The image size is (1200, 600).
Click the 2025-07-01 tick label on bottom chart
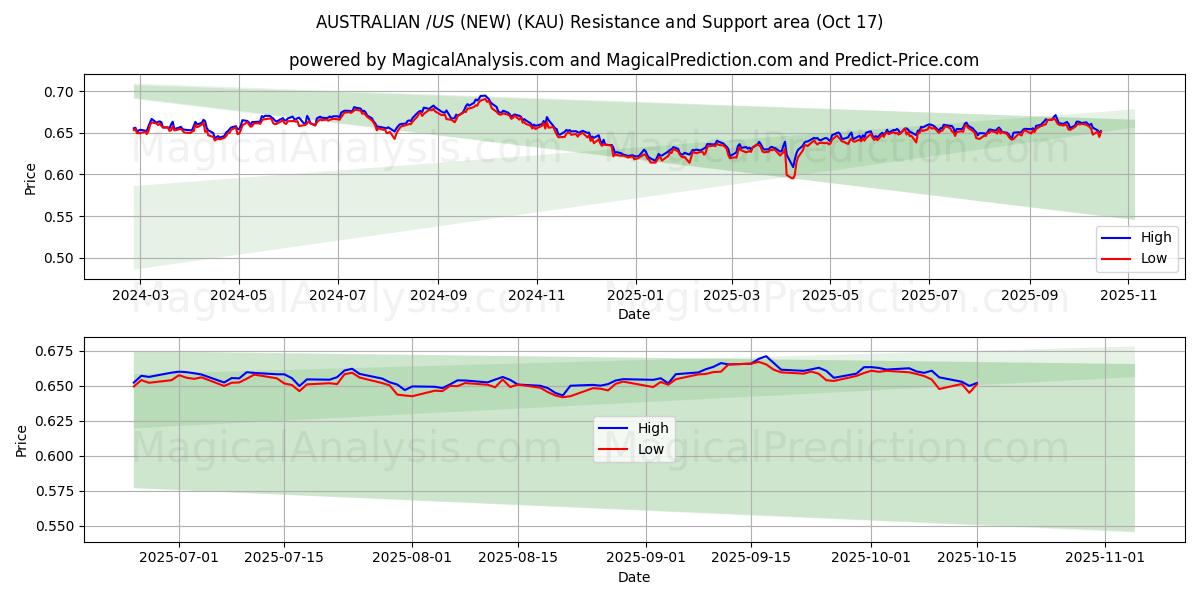tap(179, 558)
